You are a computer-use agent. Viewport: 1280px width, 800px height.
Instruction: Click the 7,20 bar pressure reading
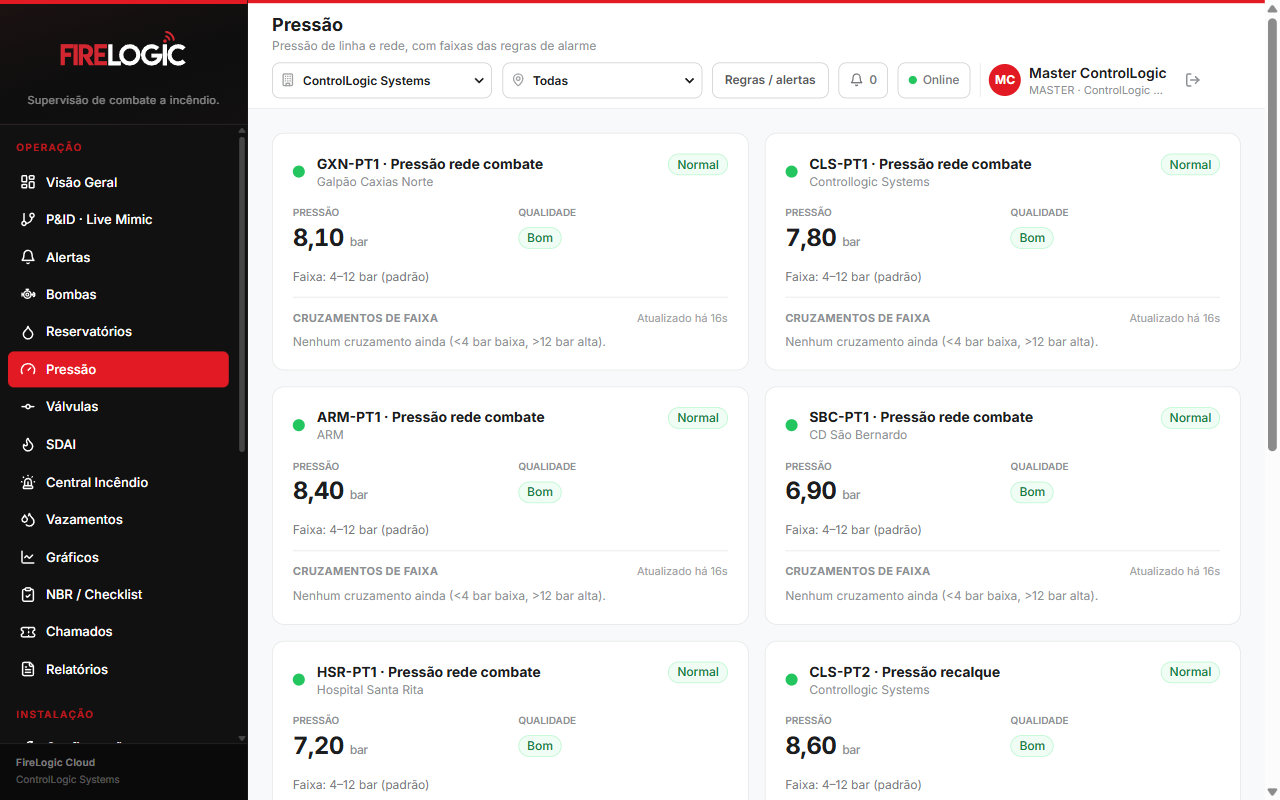(330, 746)
